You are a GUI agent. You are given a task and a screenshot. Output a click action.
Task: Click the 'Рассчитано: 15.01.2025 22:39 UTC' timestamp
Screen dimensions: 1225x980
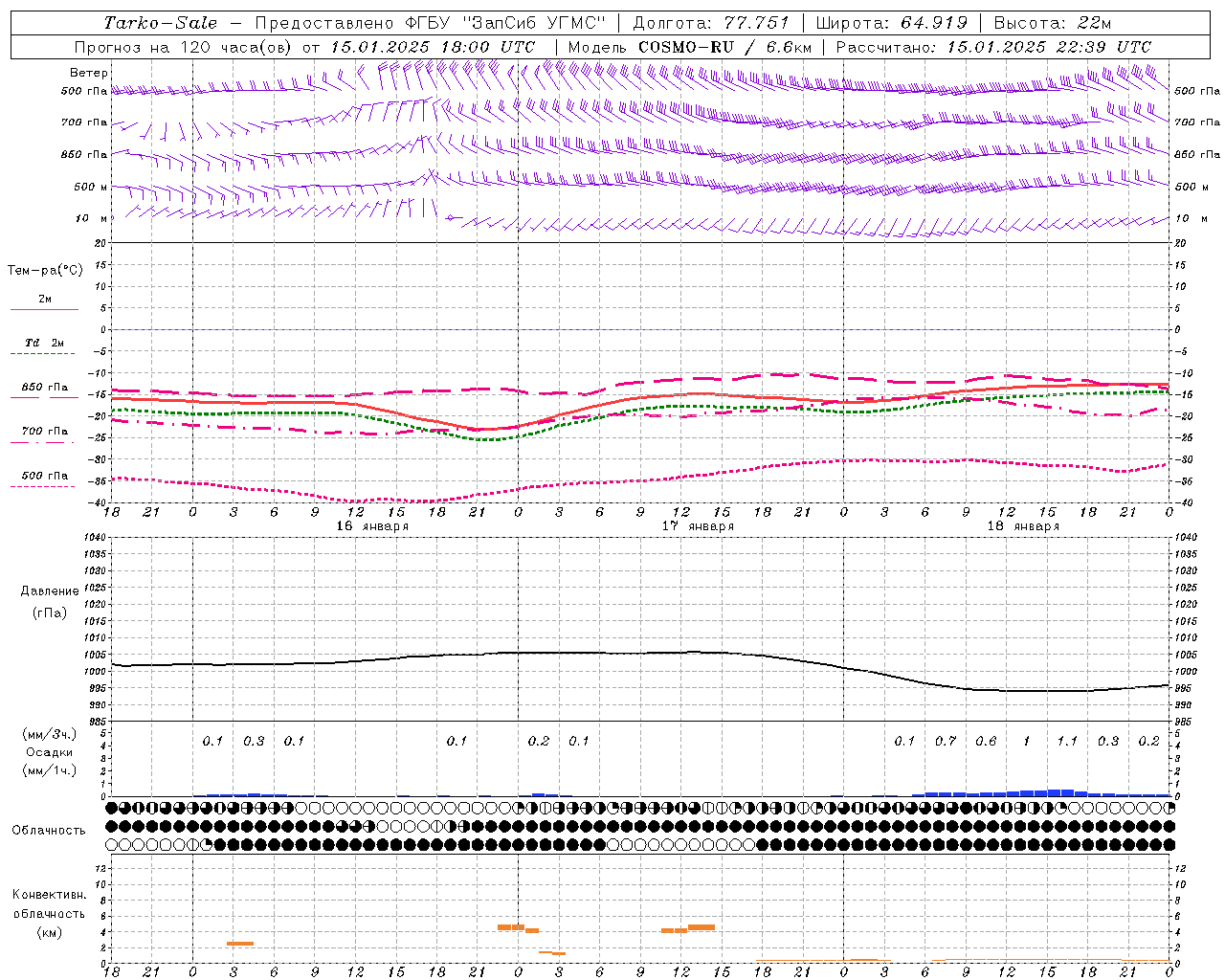point(993,47)
